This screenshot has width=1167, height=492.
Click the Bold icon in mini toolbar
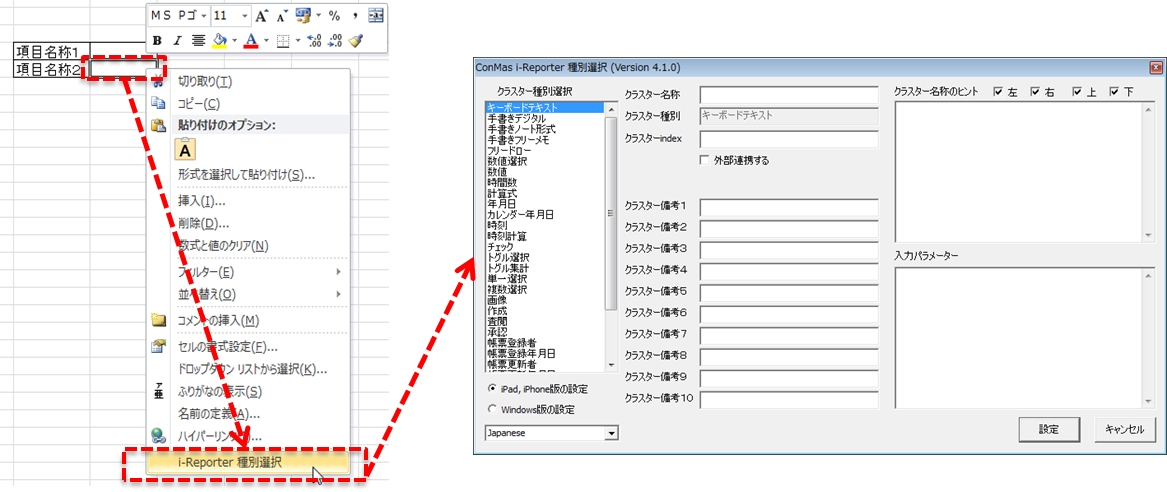158,41
